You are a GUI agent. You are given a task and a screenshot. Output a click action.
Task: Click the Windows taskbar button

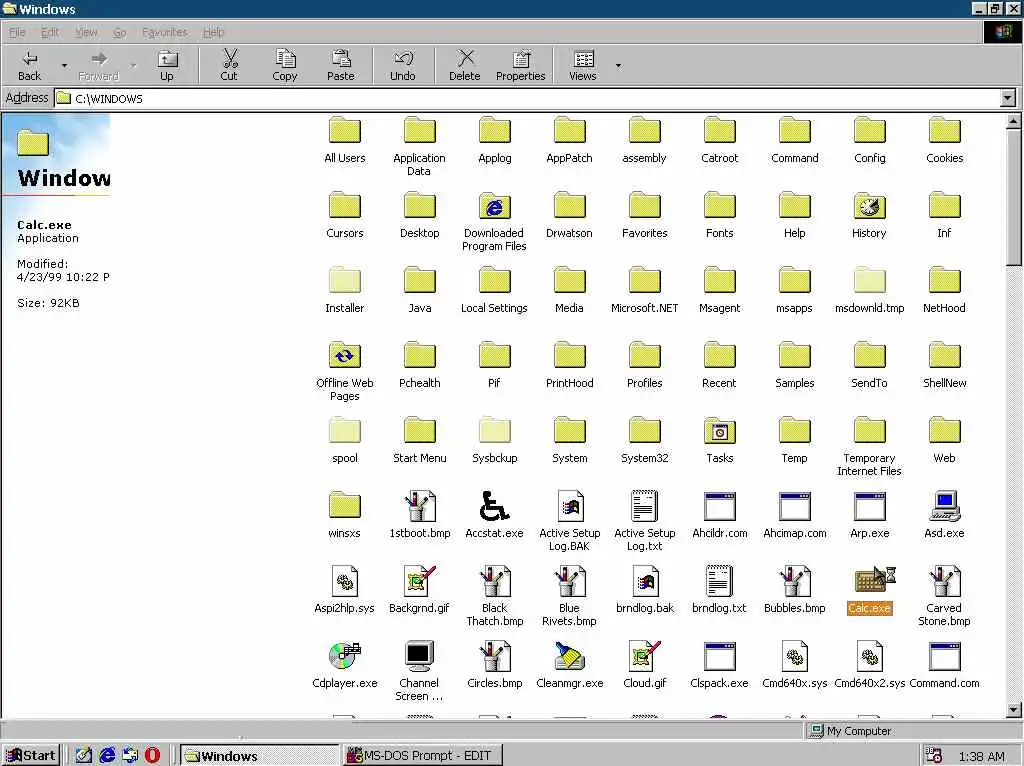click(259, 756)
